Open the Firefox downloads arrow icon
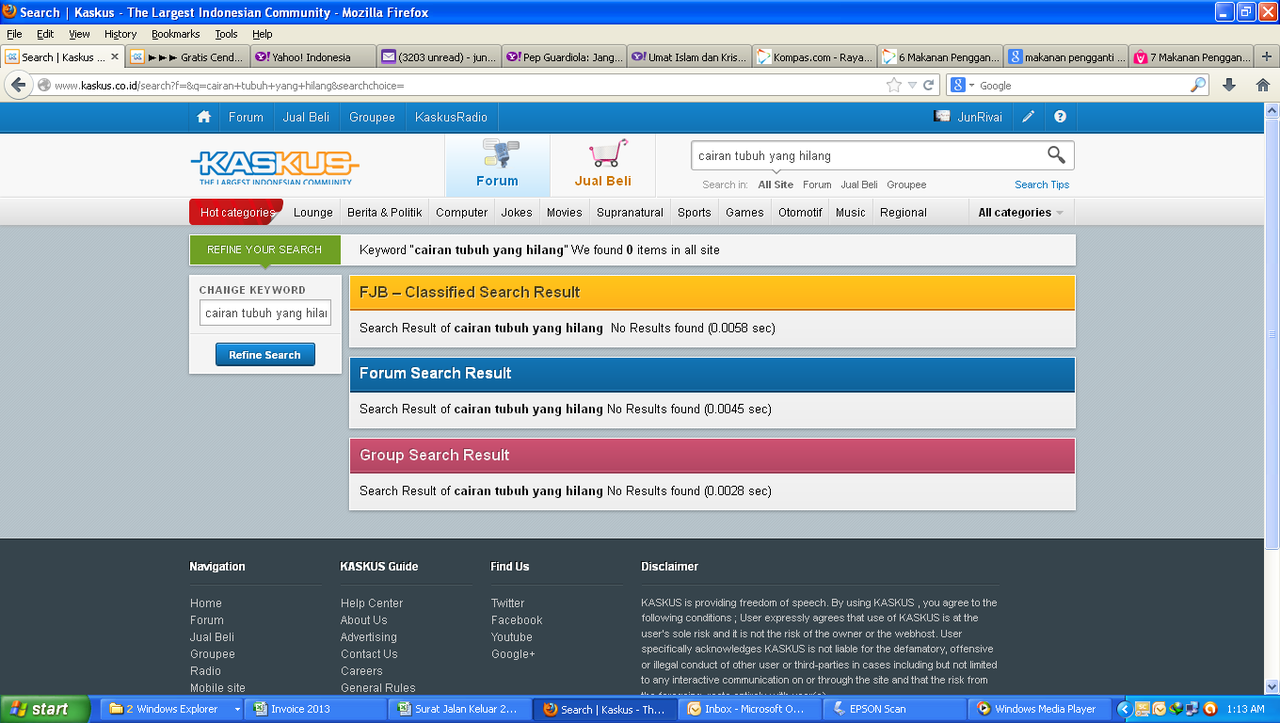Viewport: 1280px width, 723px height. tap(1229, 85)
